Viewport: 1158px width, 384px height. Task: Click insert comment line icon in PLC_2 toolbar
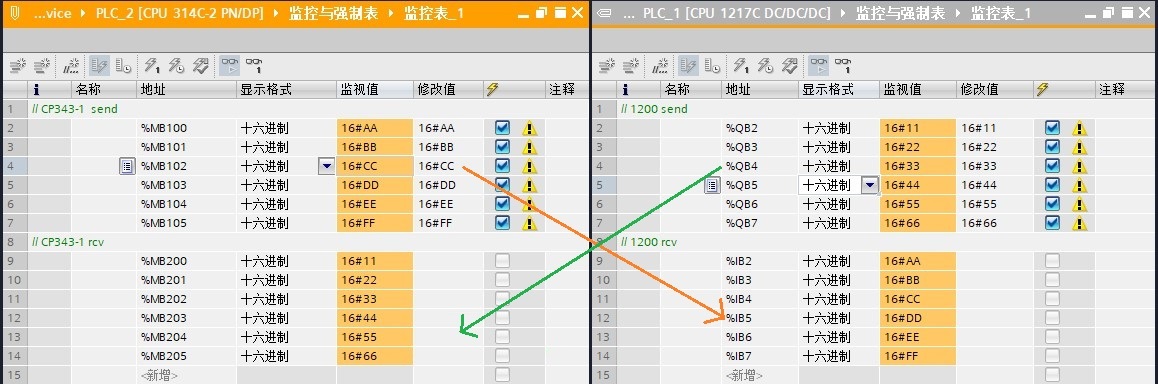[71, 66]
